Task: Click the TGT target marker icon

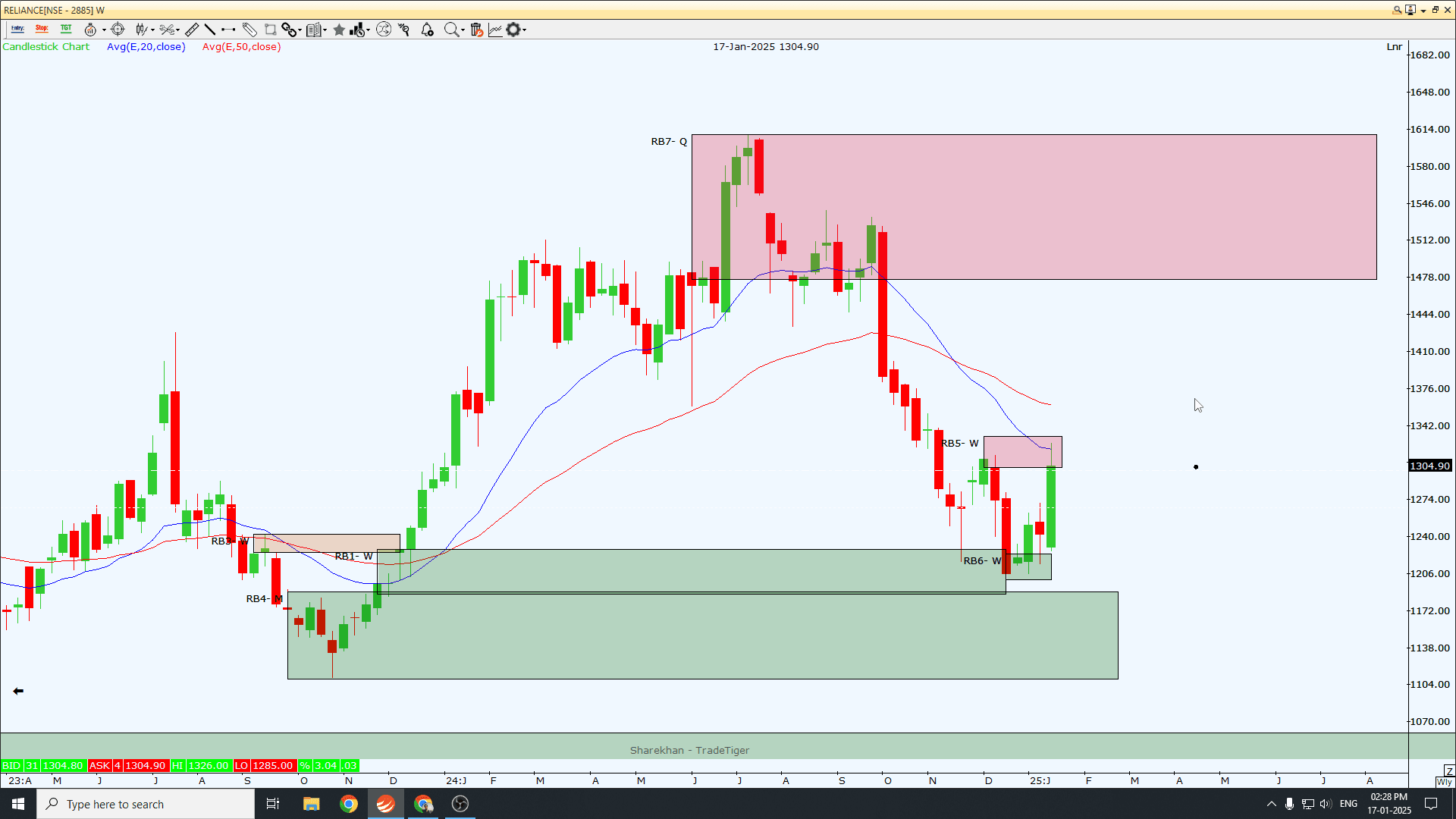Action: click(66, 29)
